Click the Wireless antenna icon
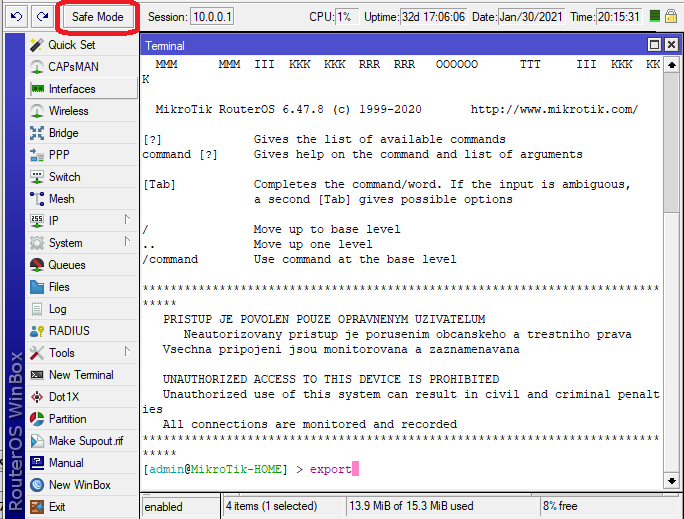 37,111
